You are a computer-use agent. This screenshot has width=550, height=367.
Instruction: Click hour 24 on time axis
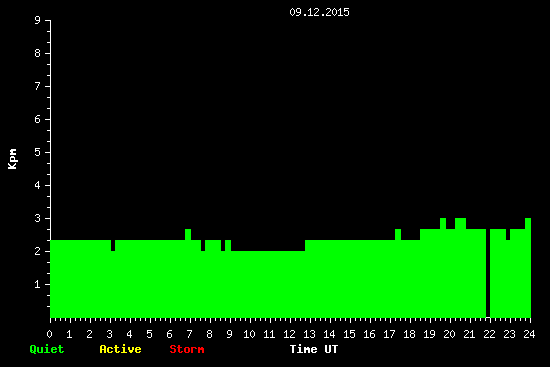pyautogui.click(x=529, y=334)
